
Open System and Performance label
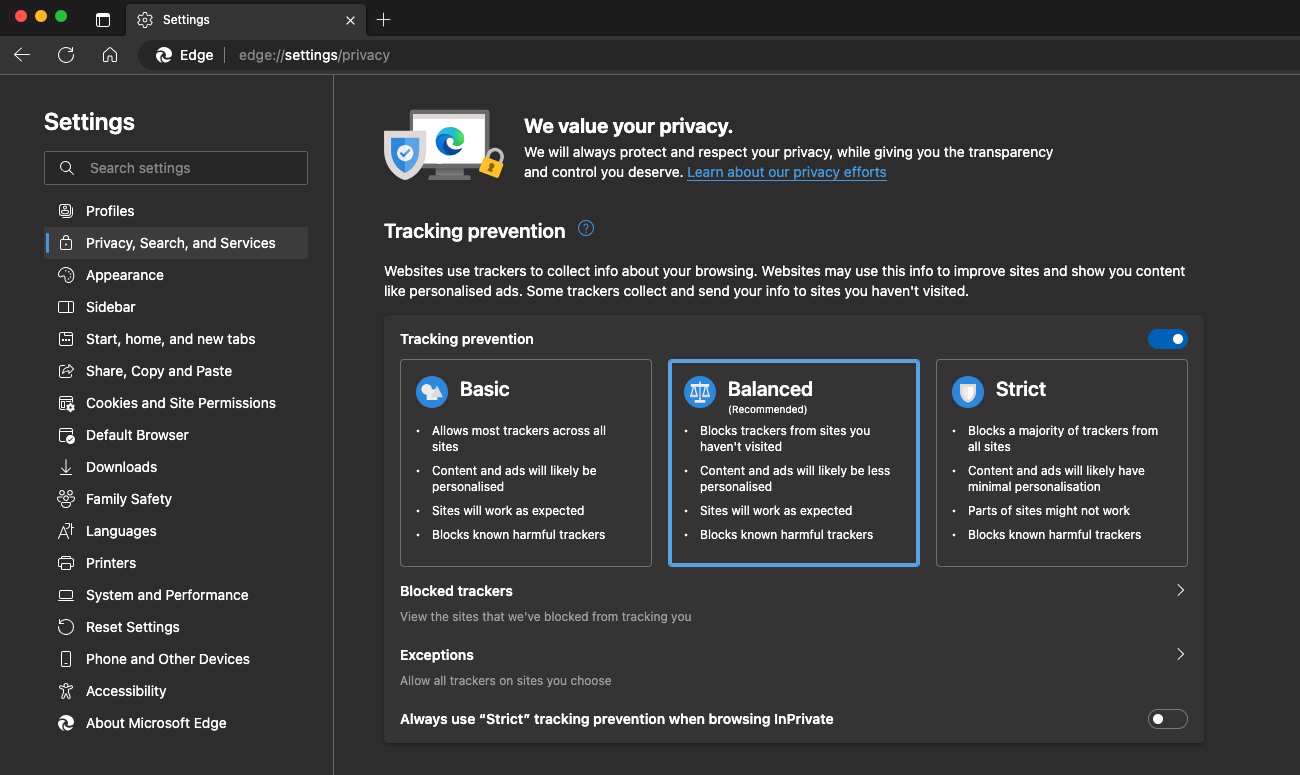[x=167, y=595]
